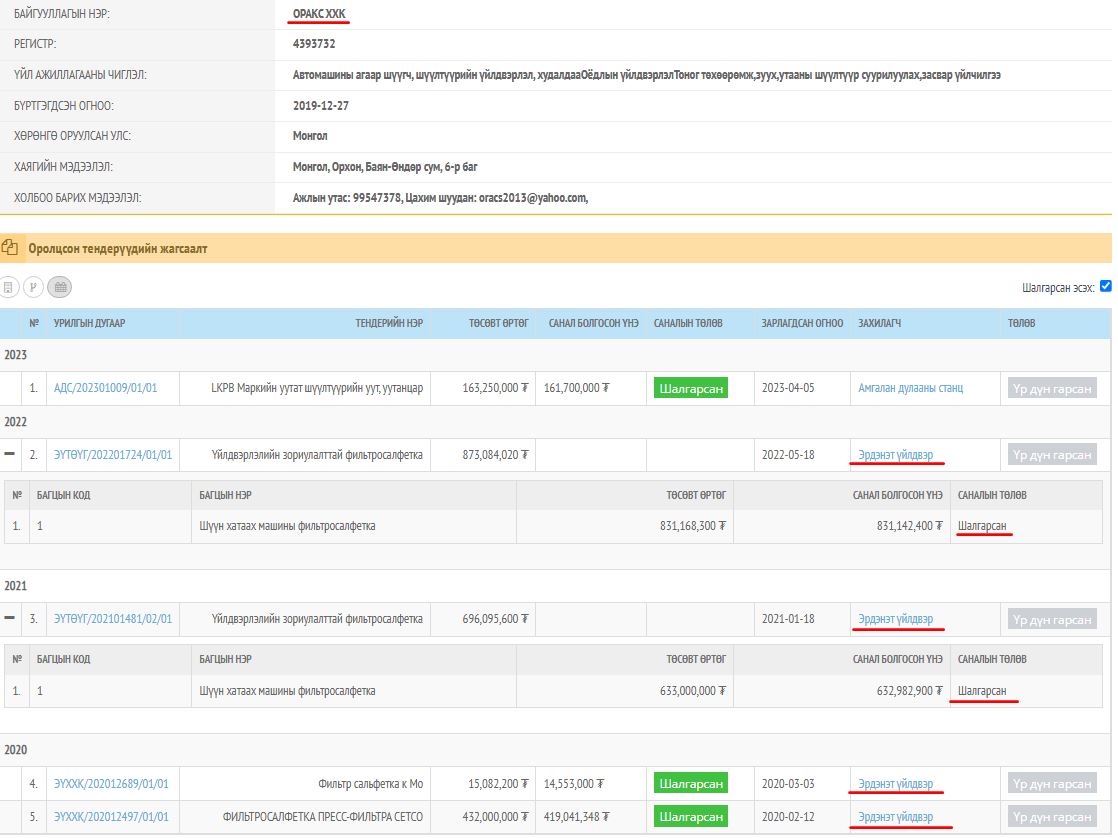1118x838 pixels.
Task: Open tender ЭҮТӨҮГ/202201724/01/01 link
Action: (x=113, y=455)
